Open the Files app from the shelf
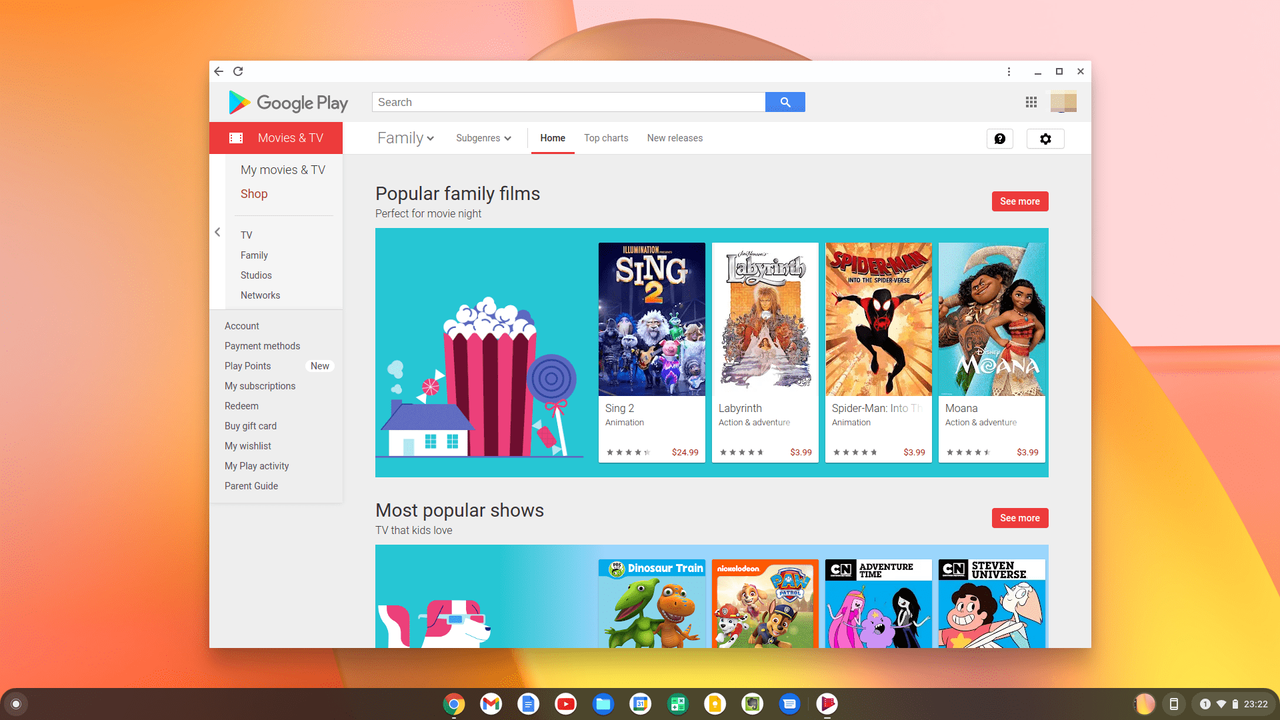The image size is (1280, 720). pos(603,704)
